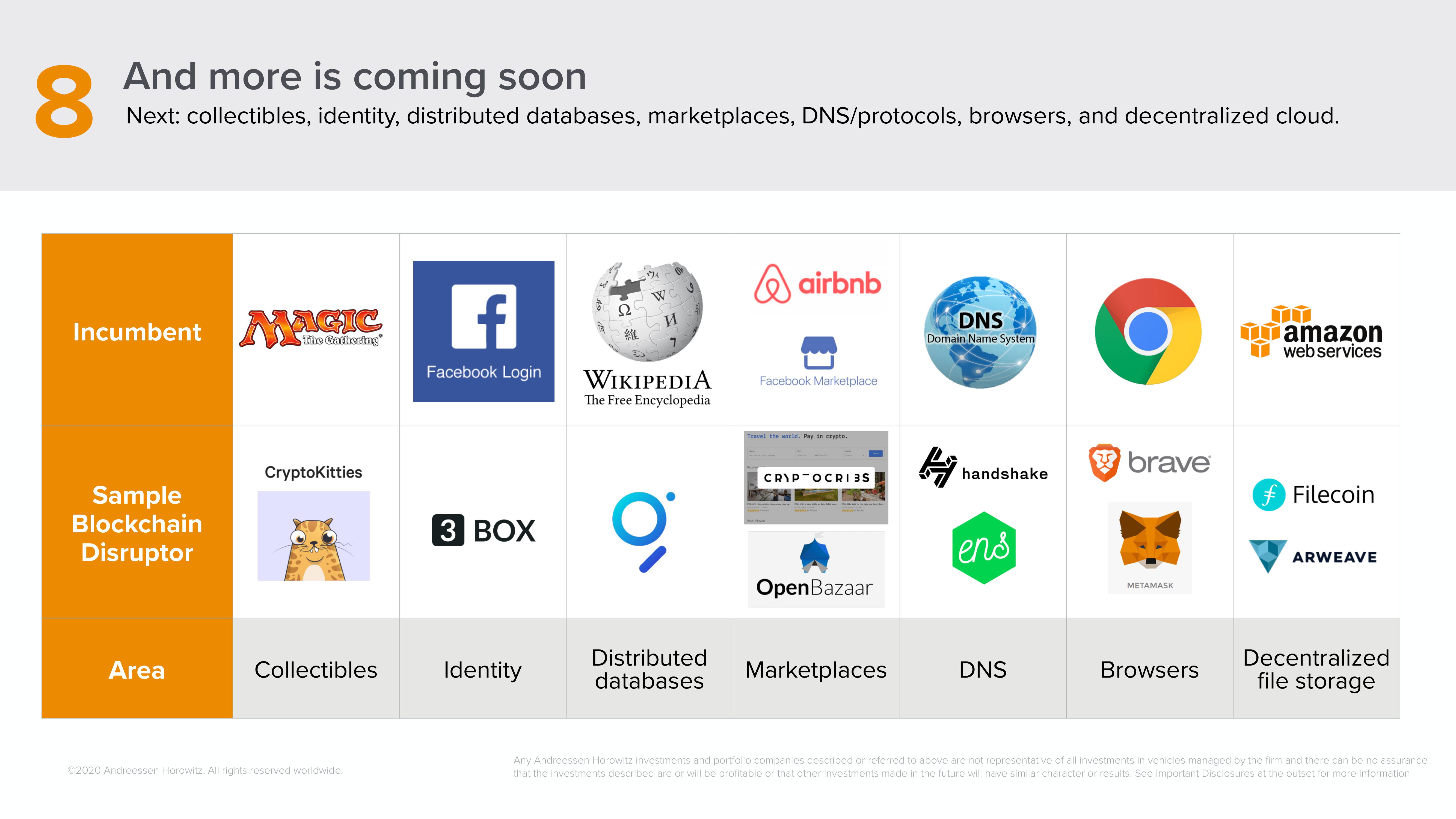Click the Facebook Marketplace storefront icon
The image size is (1456, 819).
point(819,353)
